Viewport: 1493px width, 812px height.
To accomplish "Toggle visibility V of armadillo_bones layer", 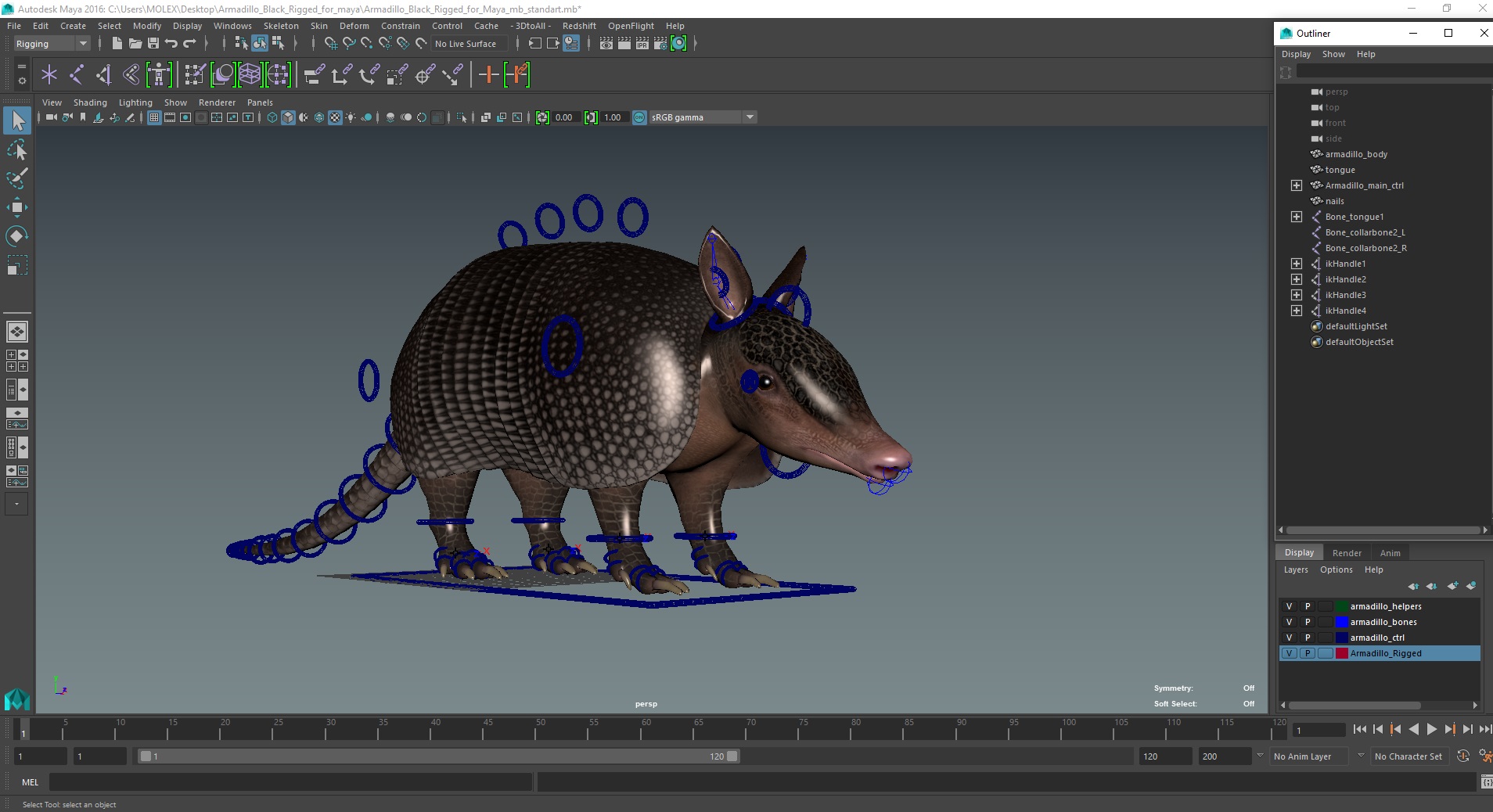I will coord(1289,622).
